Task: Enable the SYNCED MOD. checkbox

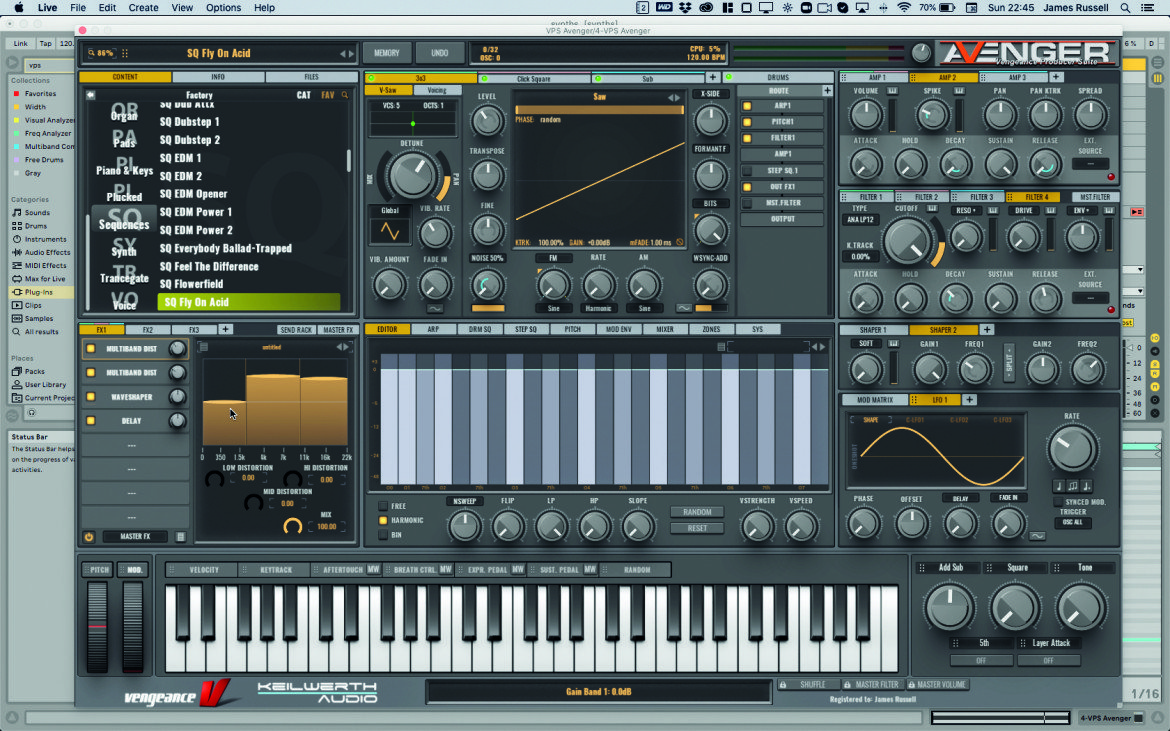Action: pyautogui.click(x=1058, y=502)
